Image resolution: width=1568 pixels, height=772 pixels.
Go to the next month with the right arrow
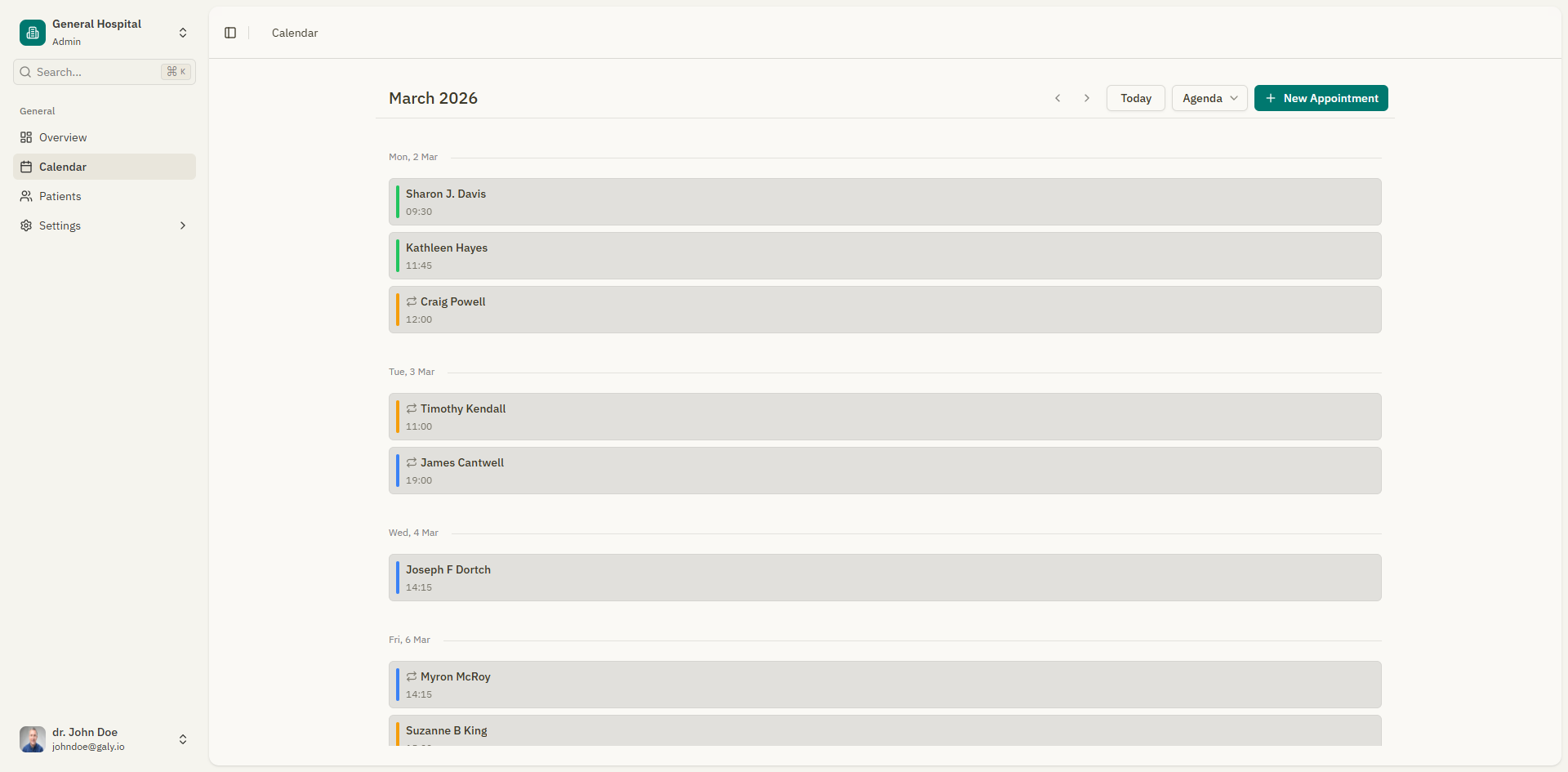click(x=1086, y=98)
